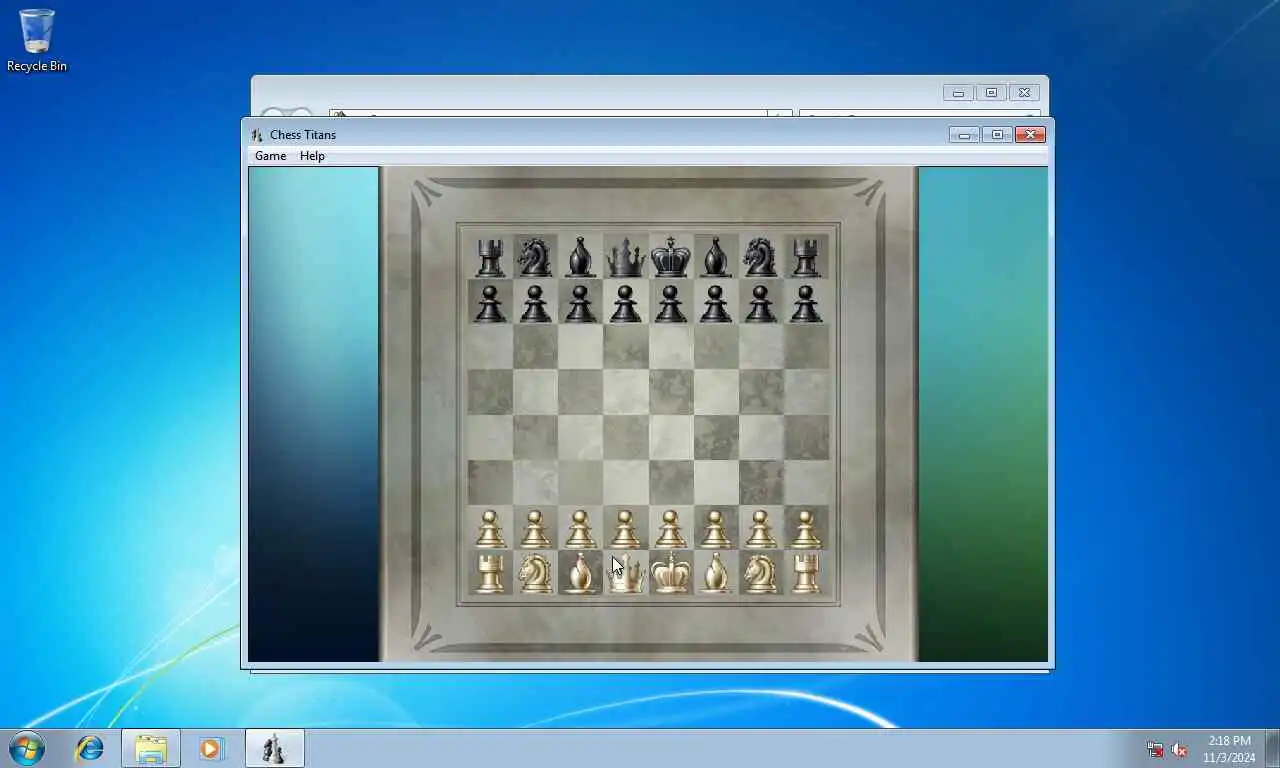Select the white knight on g1

[761, 574]
